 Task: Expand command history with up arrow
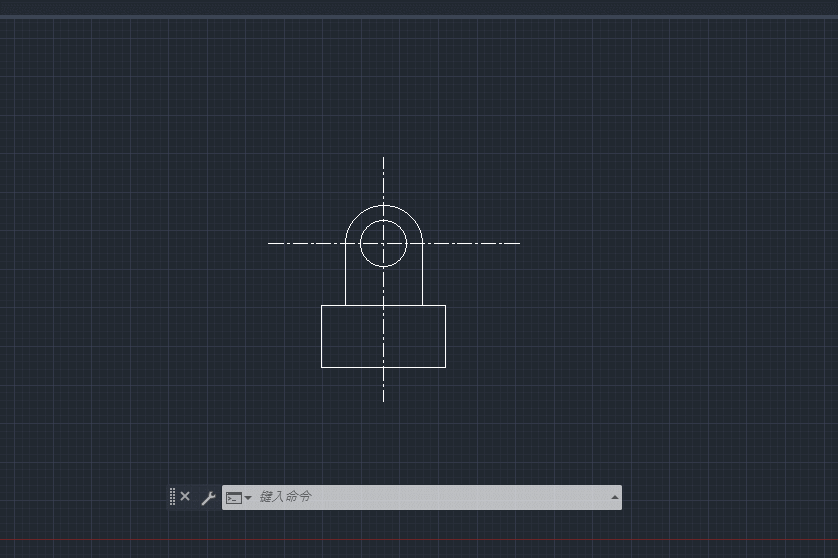(x=615, y=497)
